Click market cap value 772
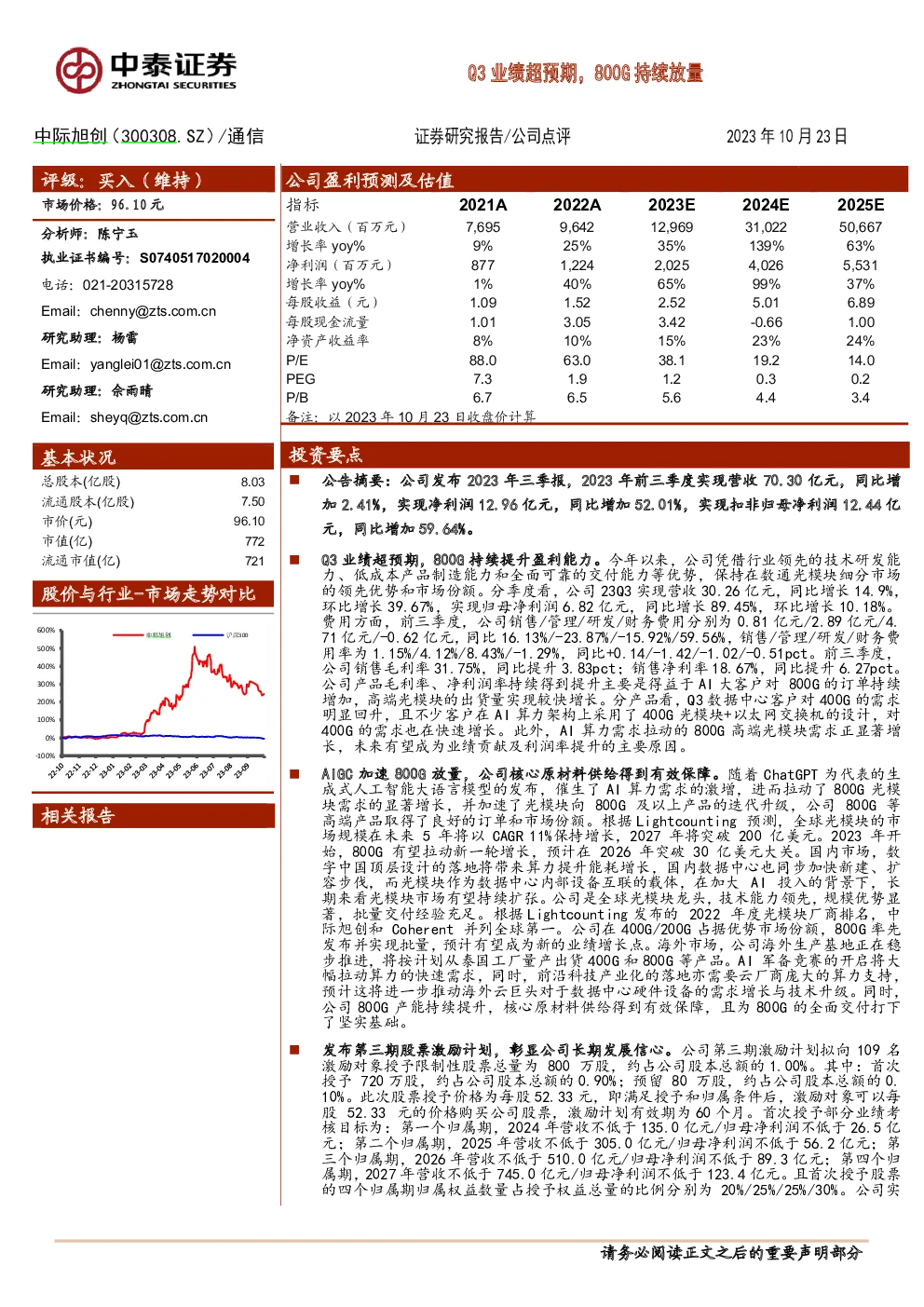The image size is (924, 1307). [254, 541]
